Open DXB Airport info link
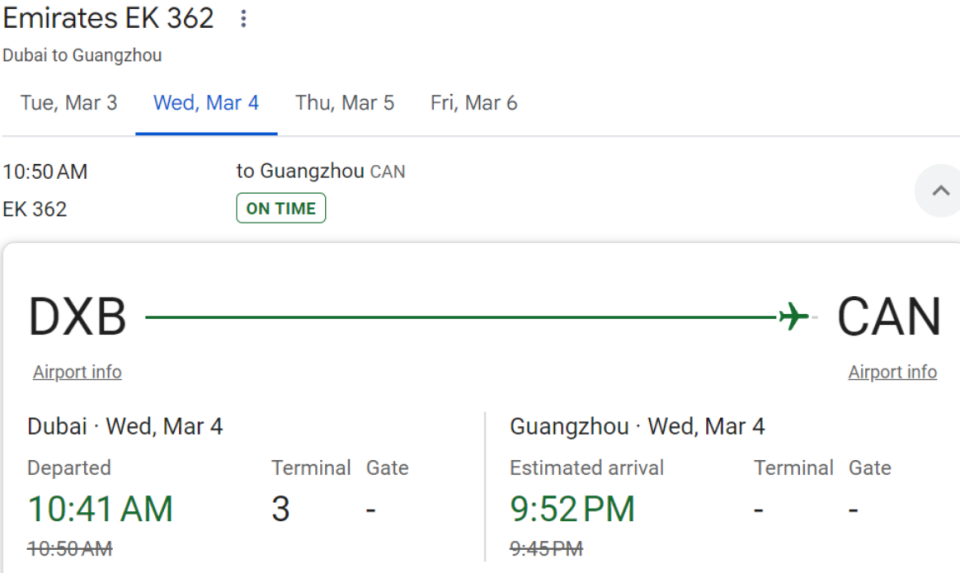Image resolution: width=960 pixels, height=573 pixels. [x=77, y=372]
